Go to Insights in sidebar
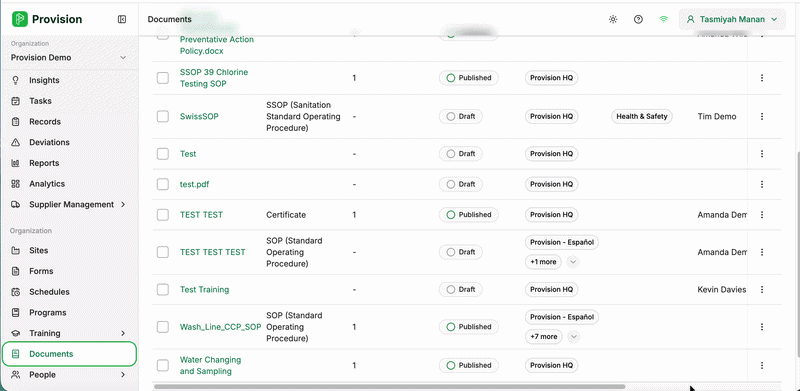 click(44, 80)
